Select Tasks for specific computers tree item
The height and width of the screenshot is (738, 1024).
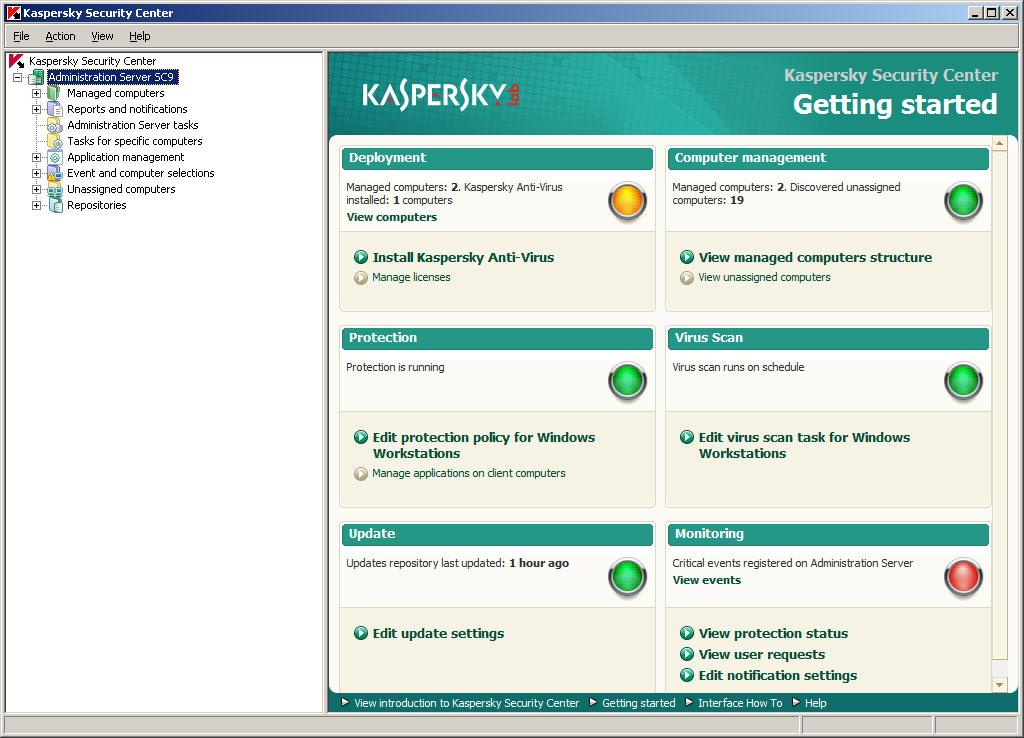[135, 141]
